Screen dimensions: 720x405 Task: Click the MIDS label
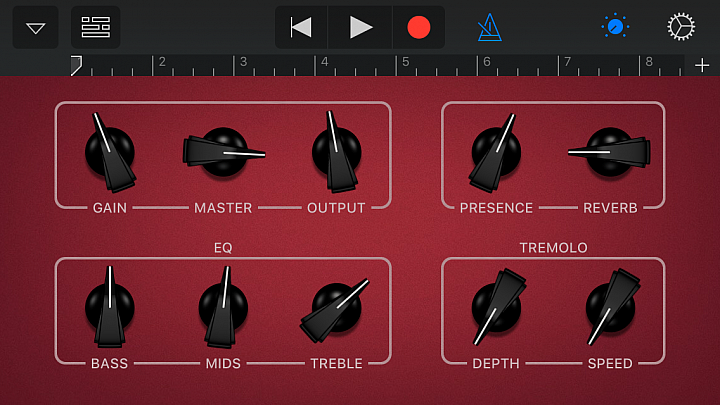click(x=223, y=364)
